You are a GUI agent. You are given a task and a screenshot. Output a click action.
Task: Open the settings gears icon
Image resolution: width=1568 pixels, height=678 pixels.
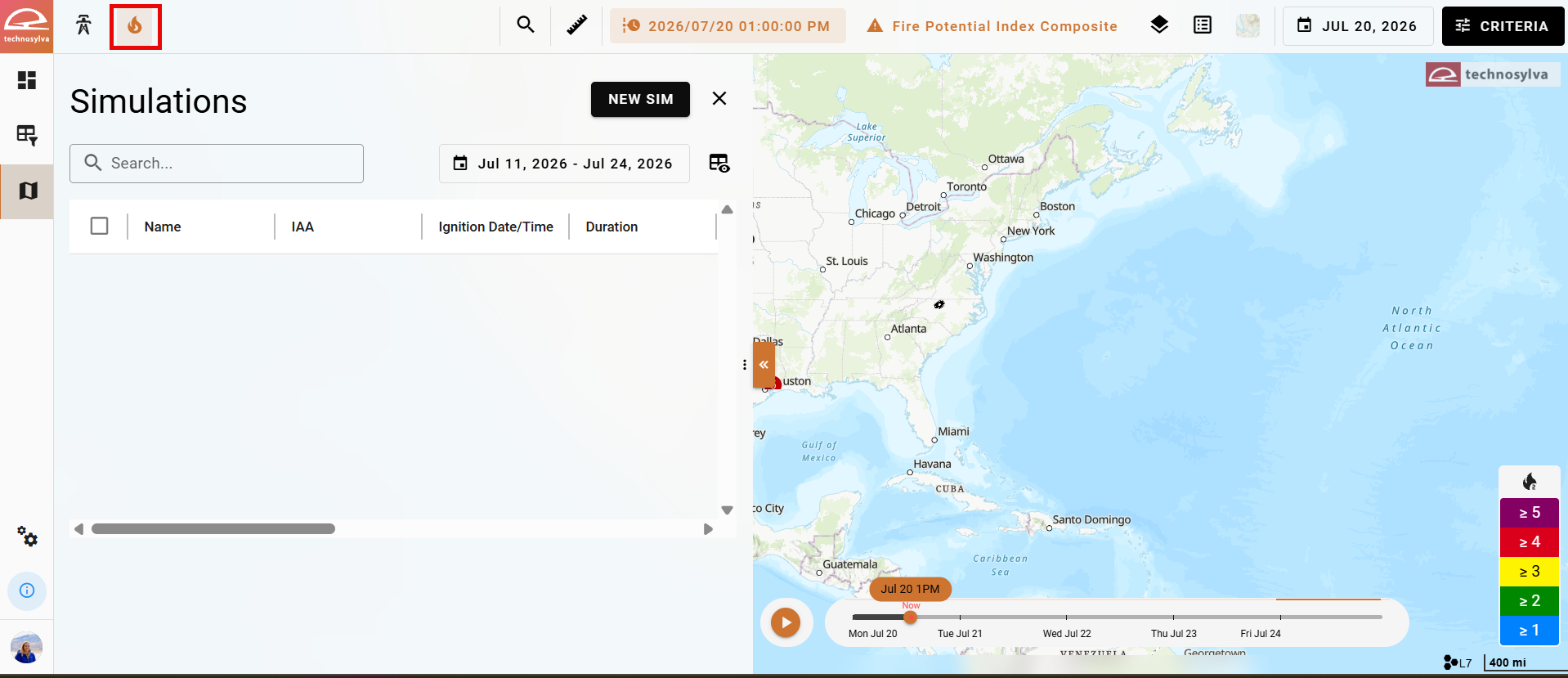point(27,537)
